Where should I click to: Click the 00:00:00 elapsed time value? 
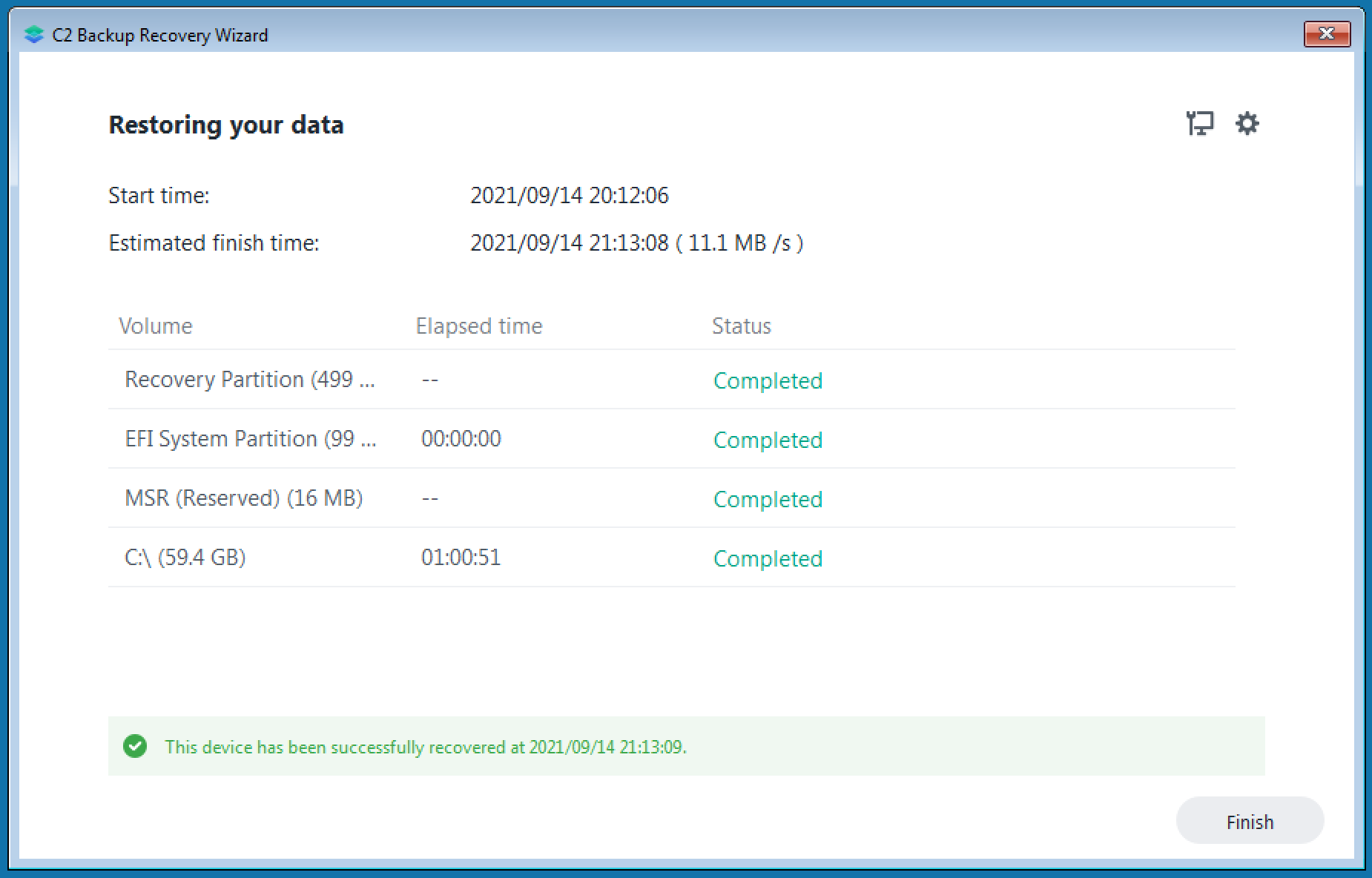click(x=461, y=439)
